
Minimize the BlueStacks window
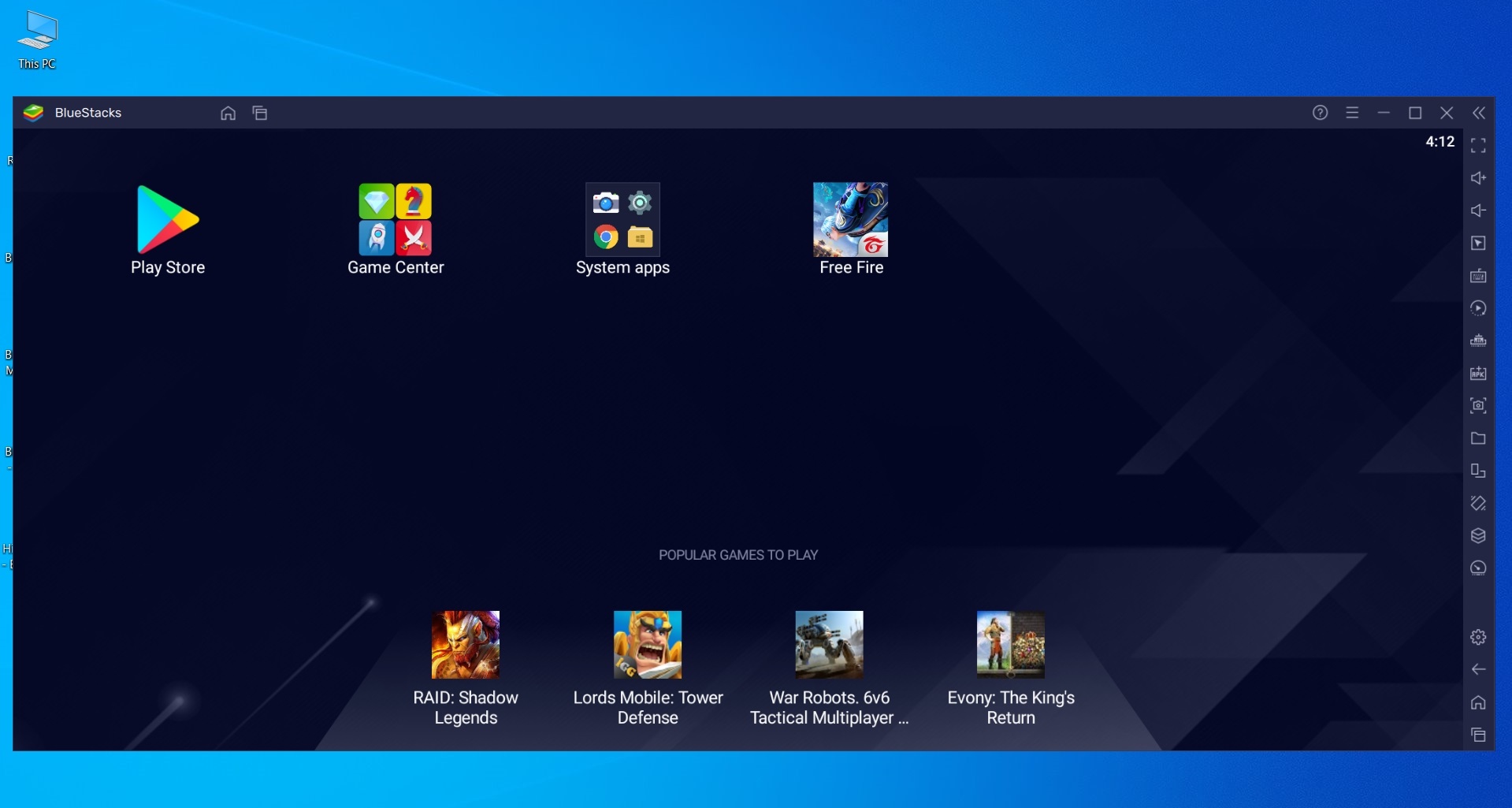(x=1384, y=113)
